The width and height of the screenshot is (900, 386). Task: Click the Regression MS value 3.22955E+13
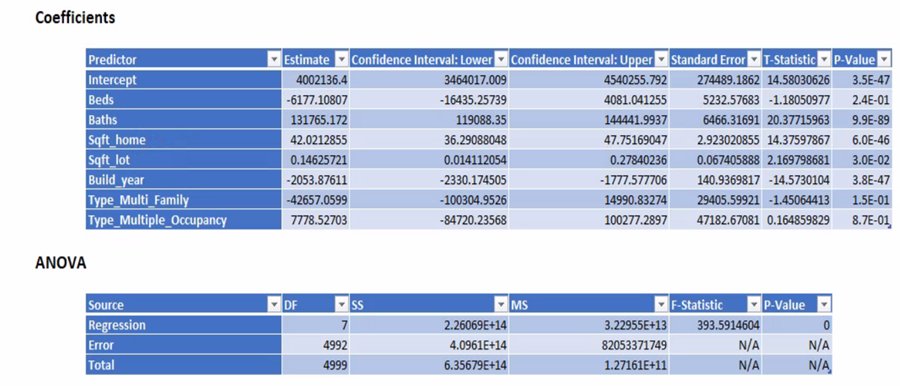[589, 325]
